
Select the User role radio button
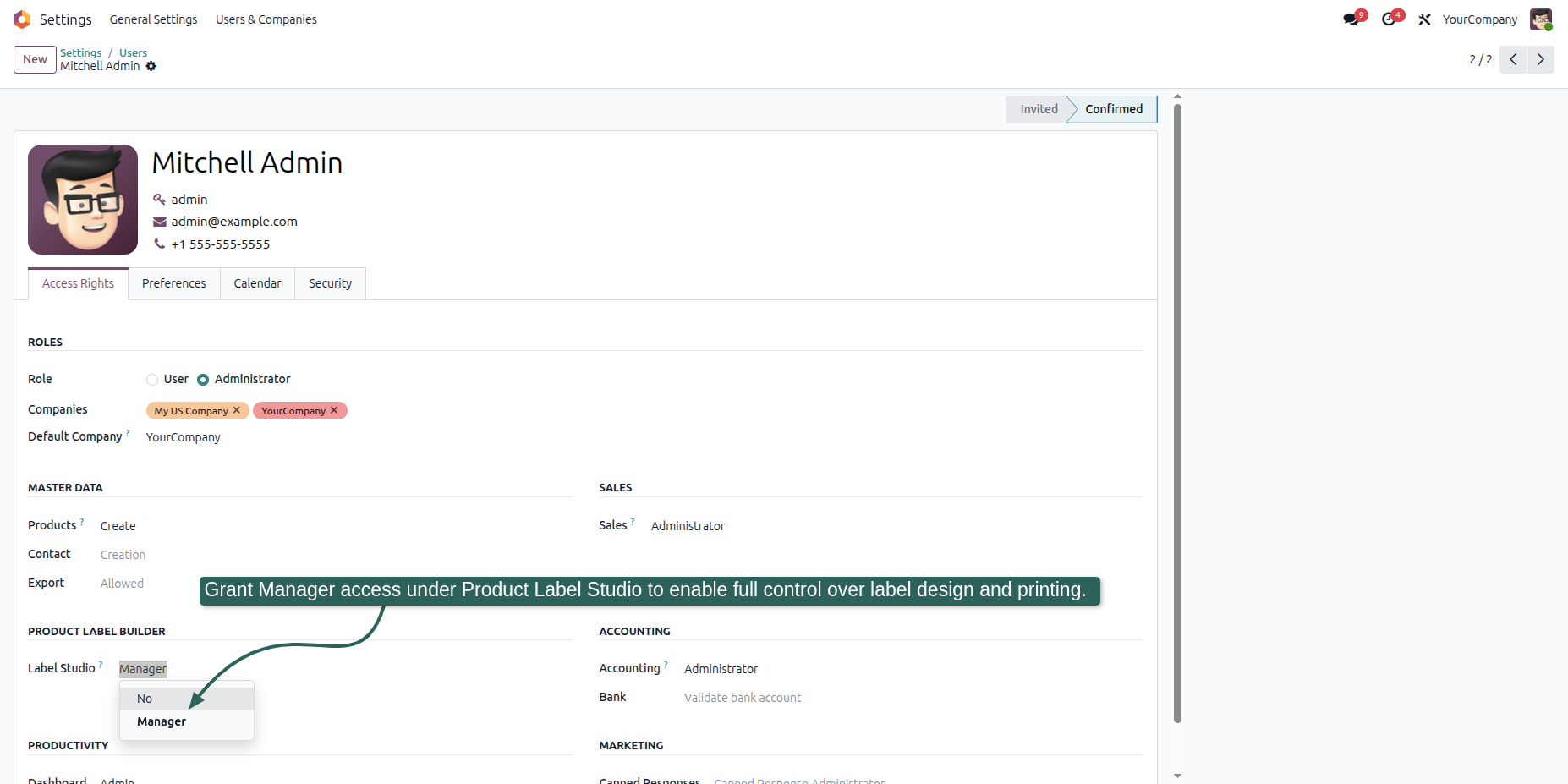click(152, 380)
